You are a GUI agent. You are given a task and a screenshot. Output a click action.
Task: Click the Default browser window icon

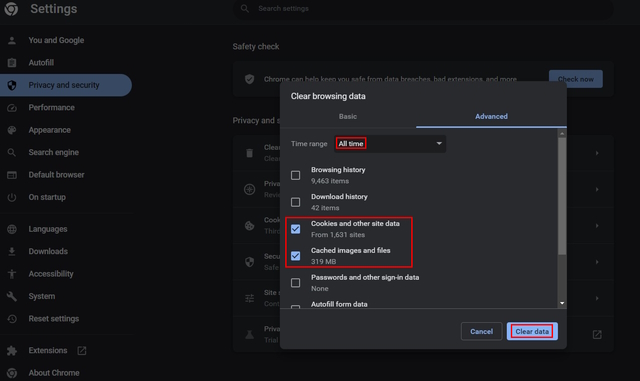12,175
